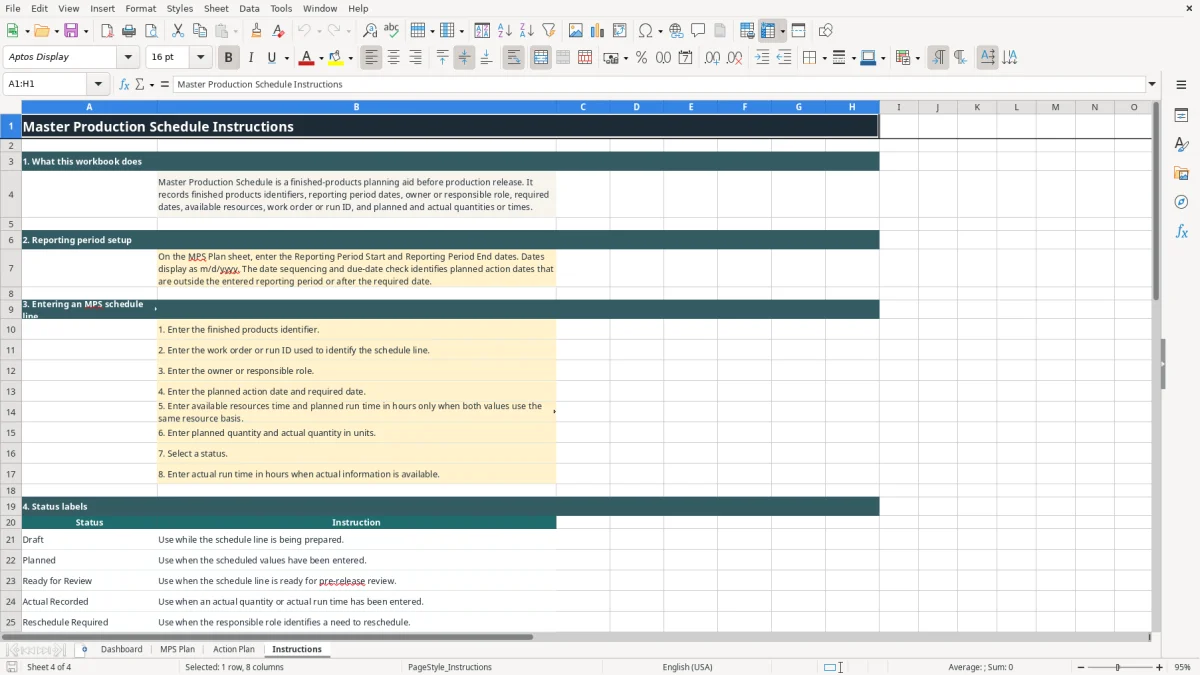Switch to the MPS Plan sheet tab
The height and width of the screenshot is (675, 1200).
(x=178, y=650)
